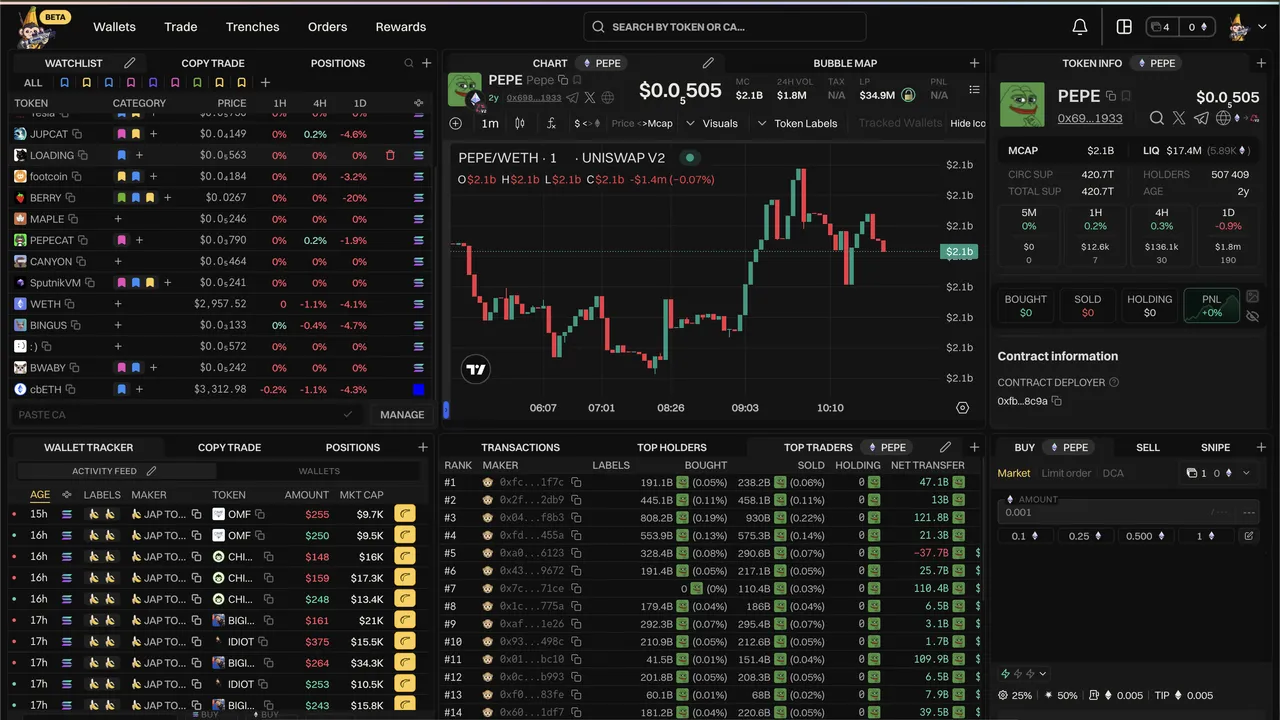Expand the Visuals dropdown
Viewport: 1280px width, 720px height.
click(711, 123)
